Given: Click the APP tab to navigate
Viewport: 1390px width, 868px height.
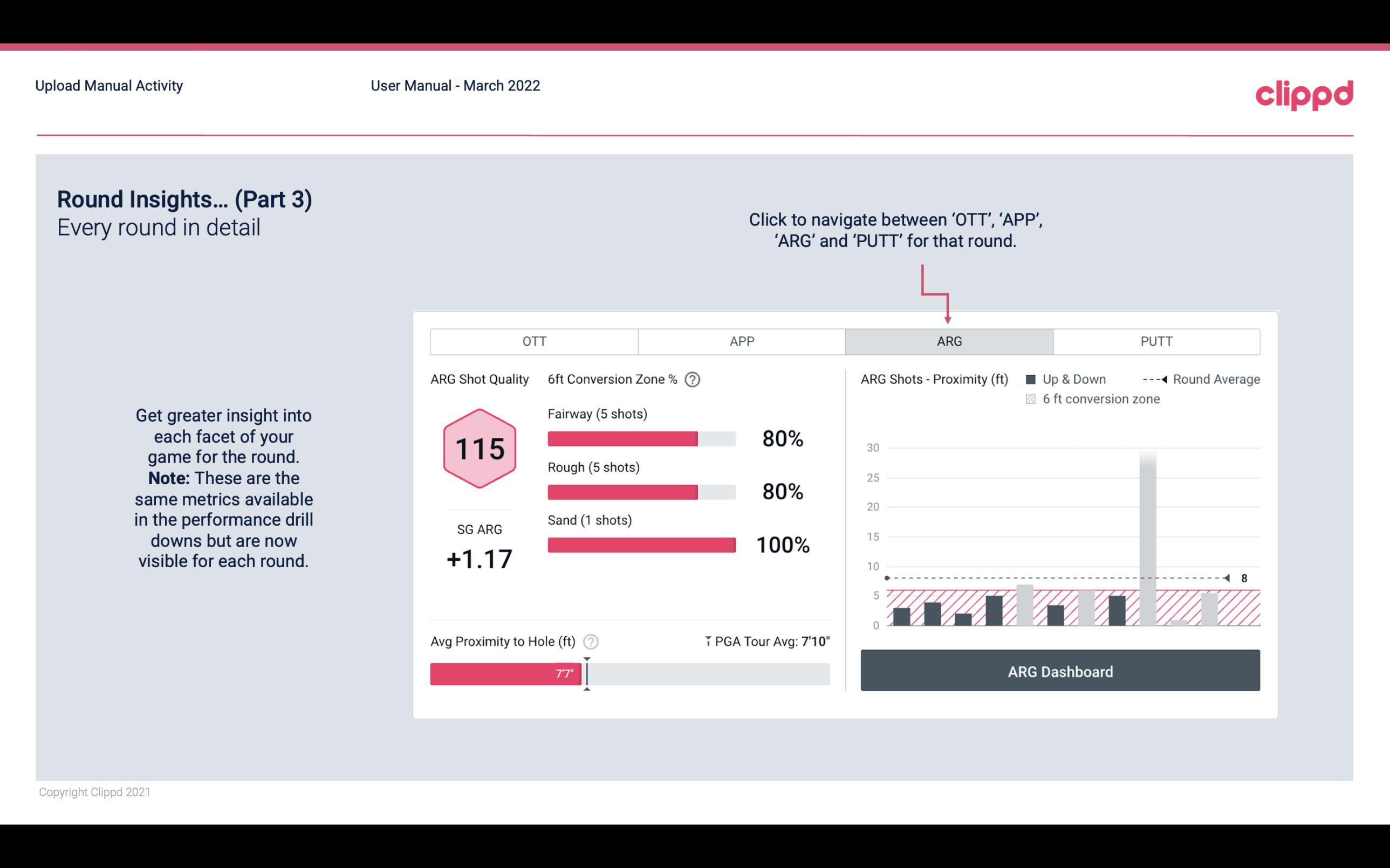Looking at the screenshot, I should [x=741, y=341].
